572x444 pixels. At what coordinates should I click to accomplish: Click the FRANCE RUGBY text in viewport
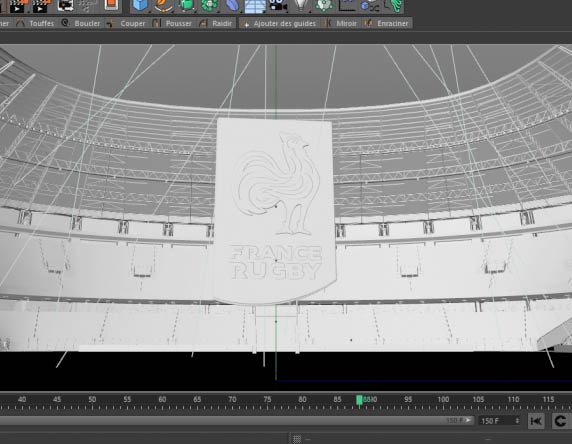[276, 263]
